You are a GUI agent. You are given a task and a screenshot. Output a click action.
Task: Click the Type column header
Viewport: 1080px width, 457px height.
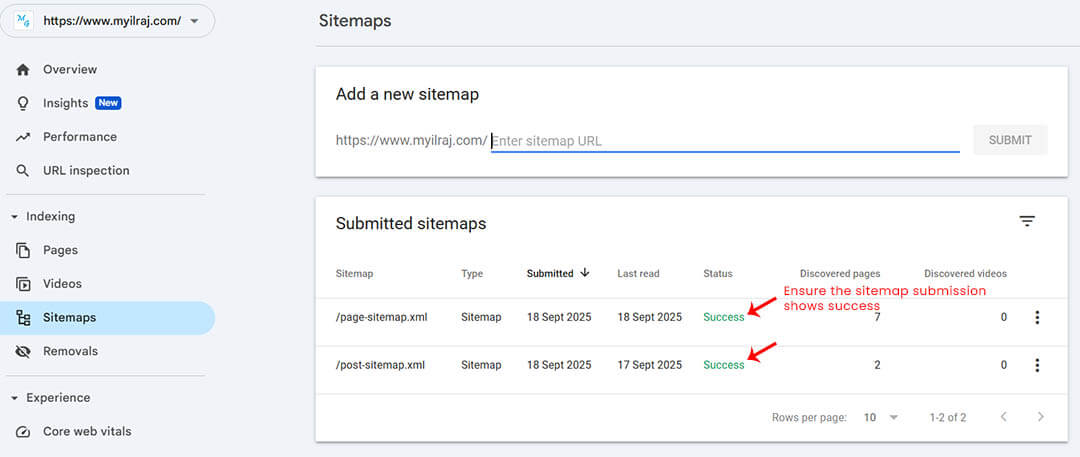point(472,274)
